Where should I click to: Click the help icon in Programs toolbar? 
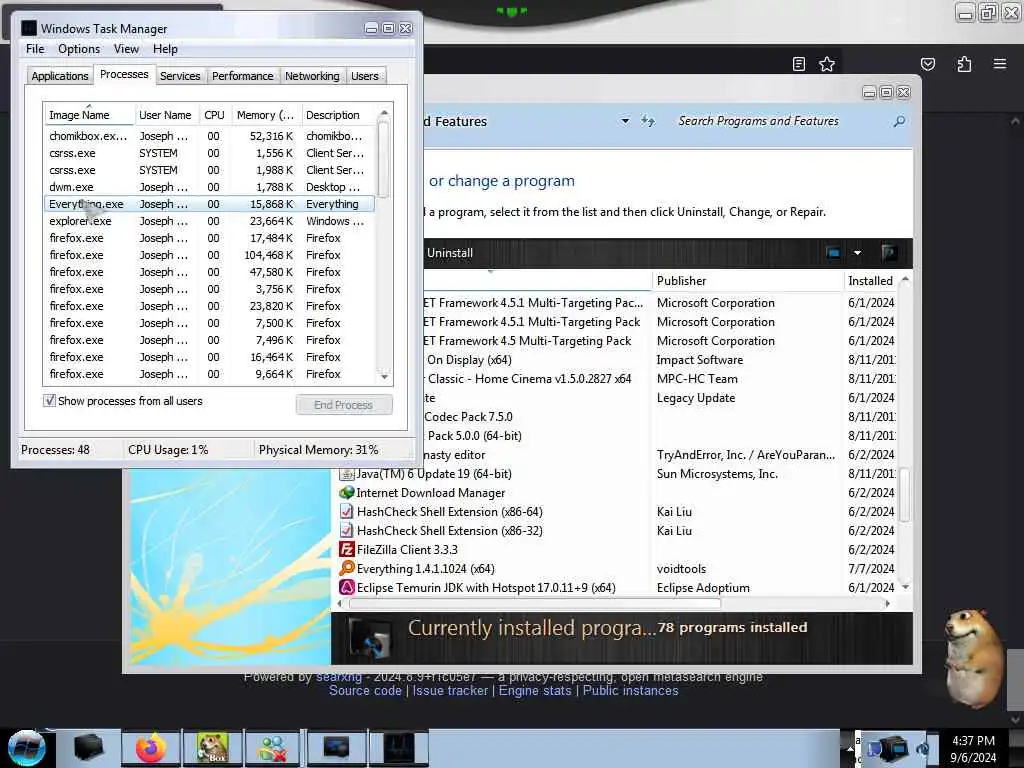tap(888, 253)
